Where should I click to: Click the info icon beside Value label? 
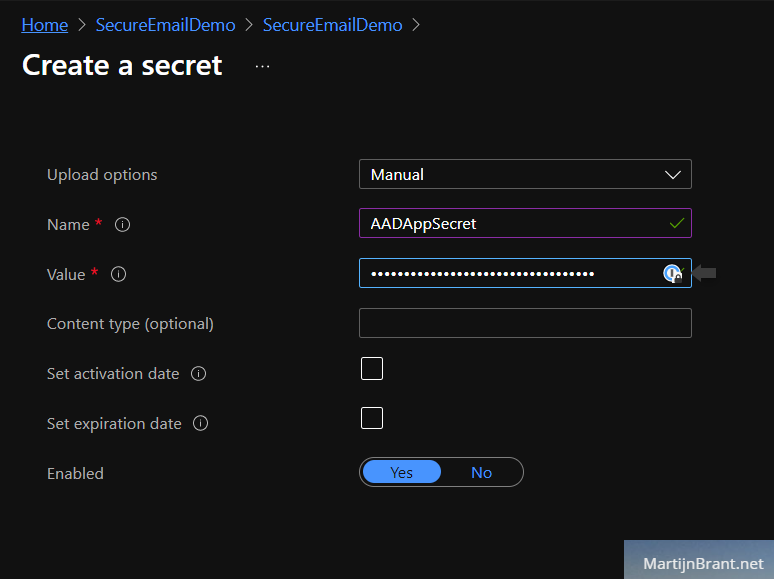pyautogui.click(x=118, y=274)
